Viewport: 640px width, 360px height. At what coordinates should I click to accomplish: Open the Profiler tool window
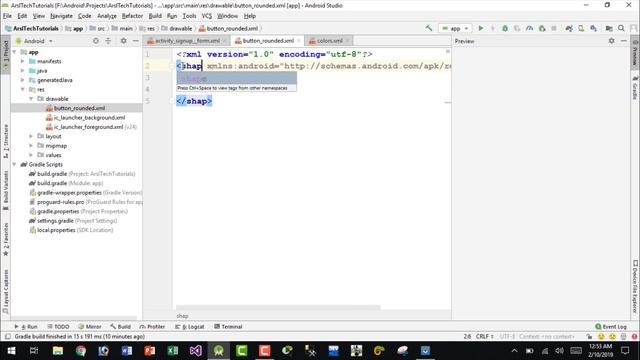(152, 327)
